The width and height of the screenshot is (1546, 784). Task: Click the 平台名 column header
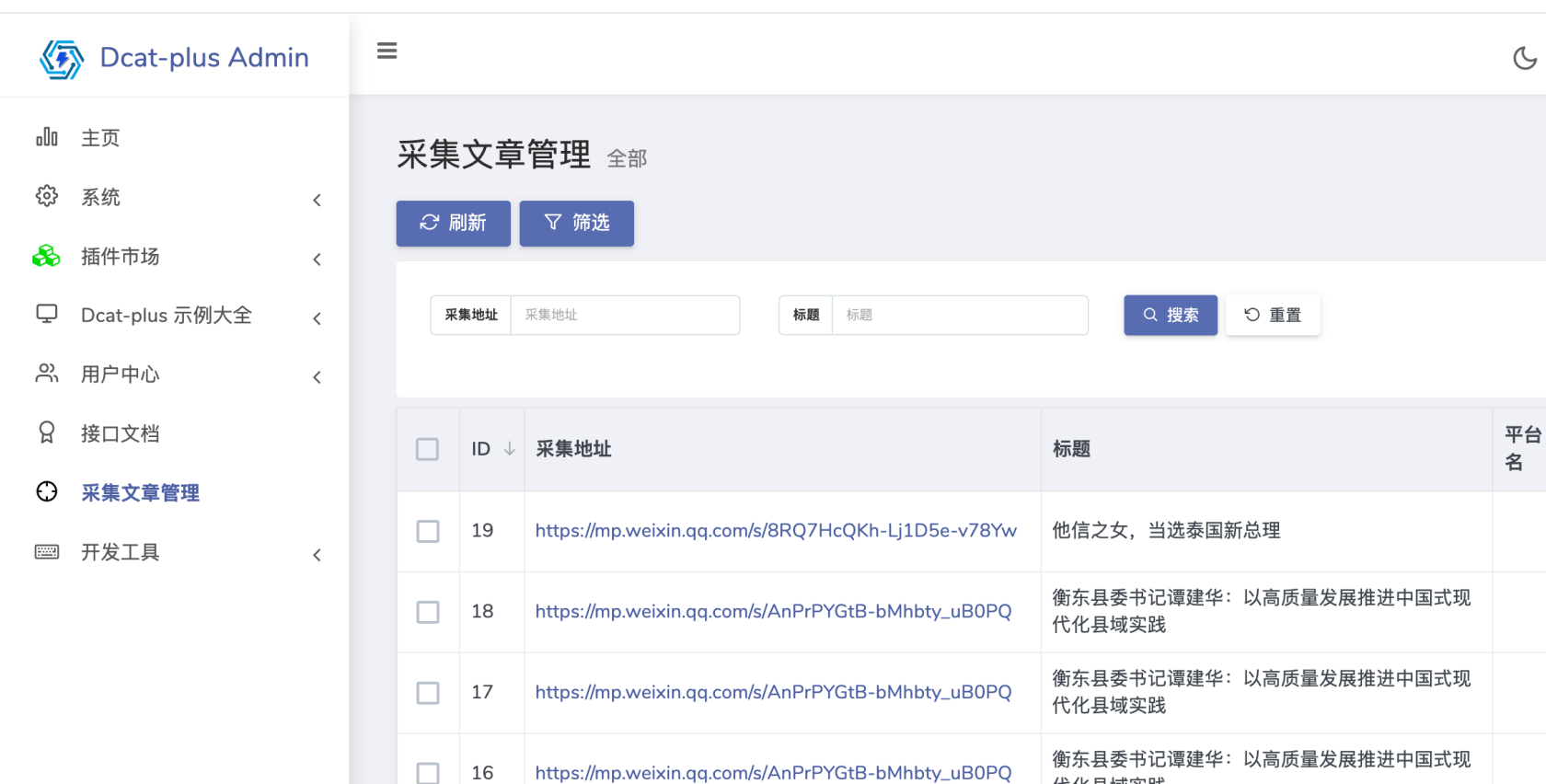(1523, 448)
